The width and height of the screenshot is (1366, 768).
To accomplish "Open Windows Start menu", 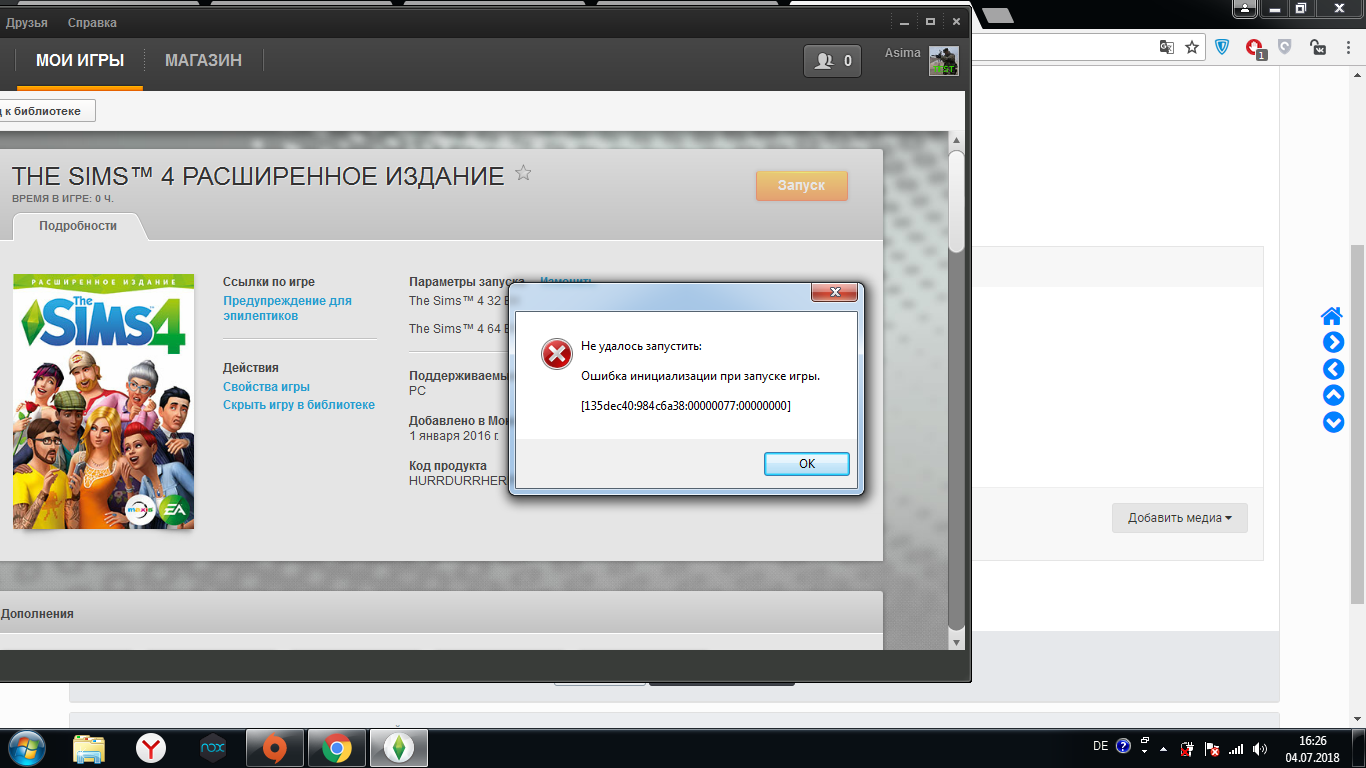I will coord(25,747).
